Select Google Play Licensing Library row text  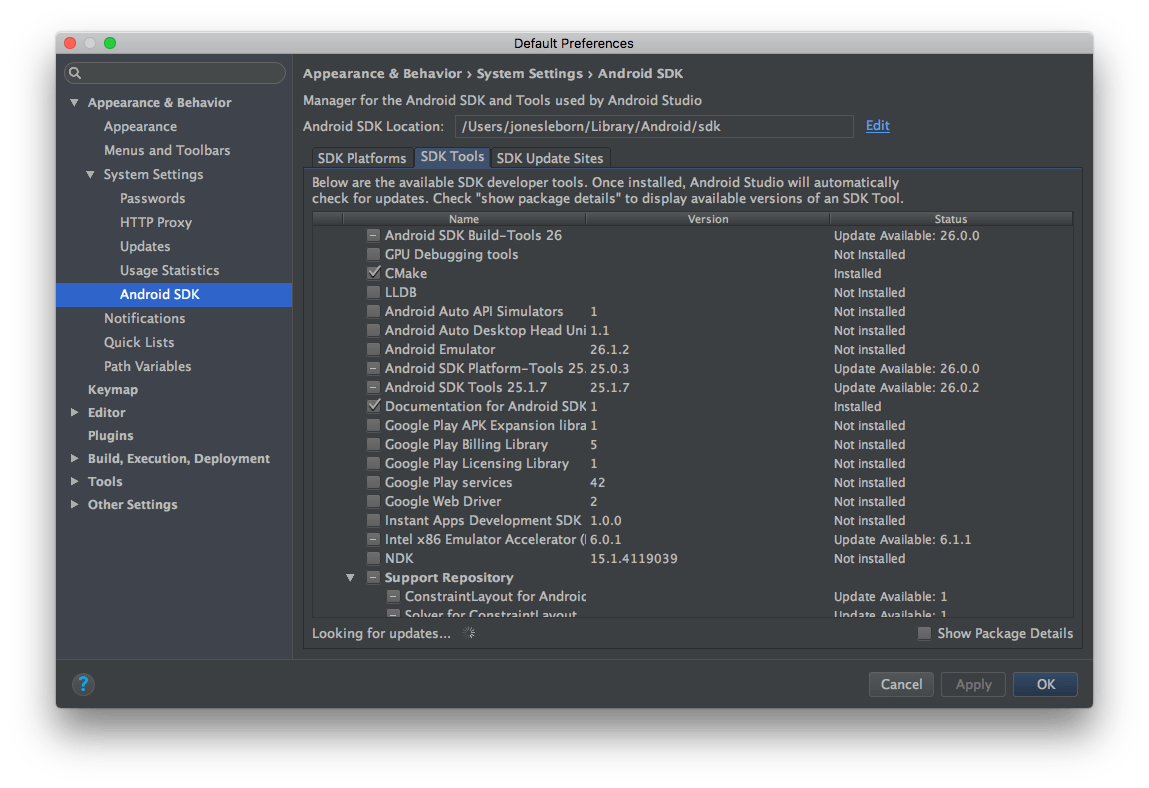tap(477, 463)
